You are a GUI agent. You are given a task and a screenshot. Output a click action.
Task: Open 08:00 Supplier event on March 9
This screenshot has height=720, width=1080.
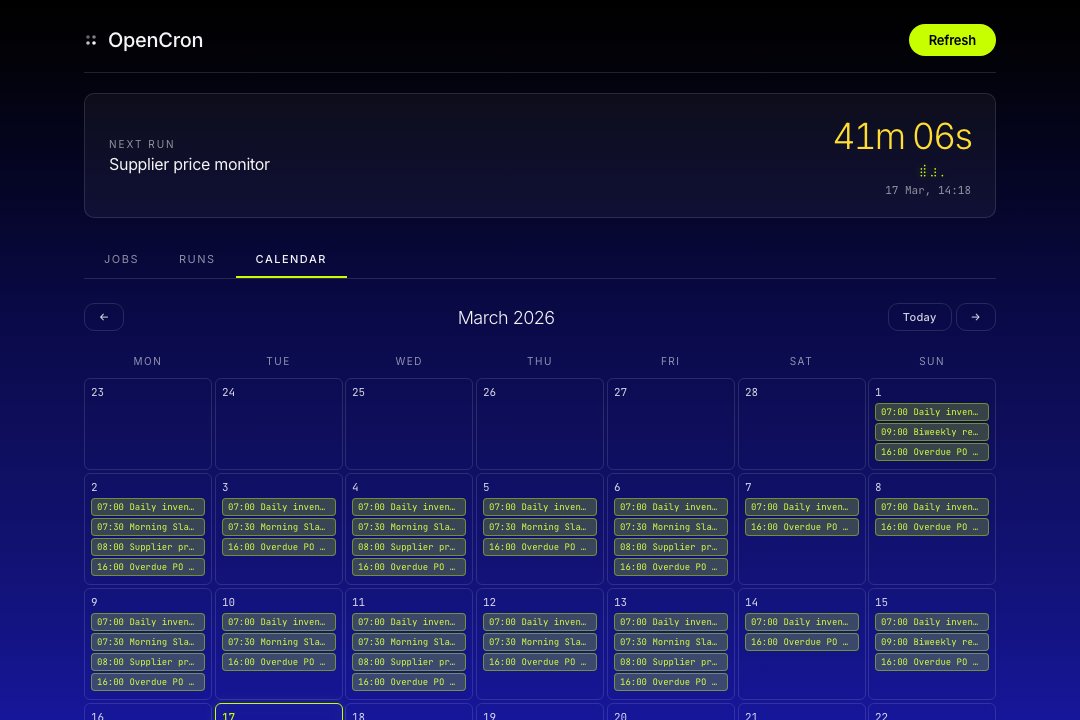148,662
